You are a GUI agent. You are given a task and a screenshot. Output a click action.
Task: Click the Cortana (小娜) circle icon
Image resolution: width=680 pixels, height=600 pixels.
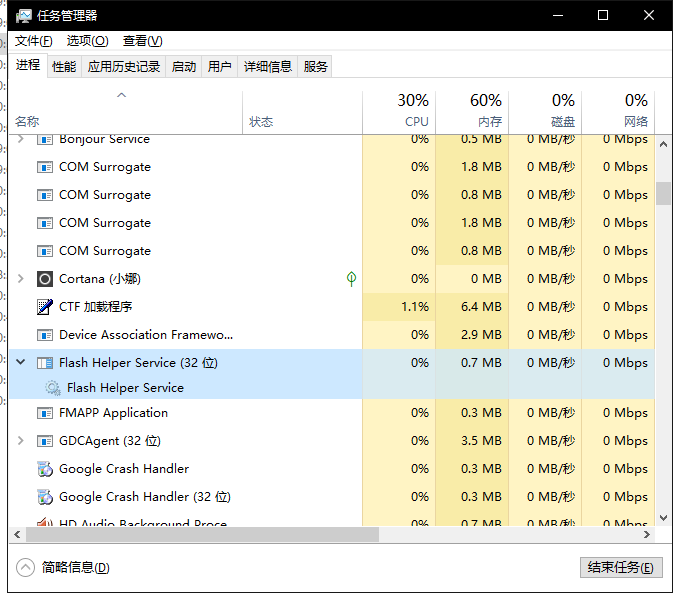coord(45,279)
